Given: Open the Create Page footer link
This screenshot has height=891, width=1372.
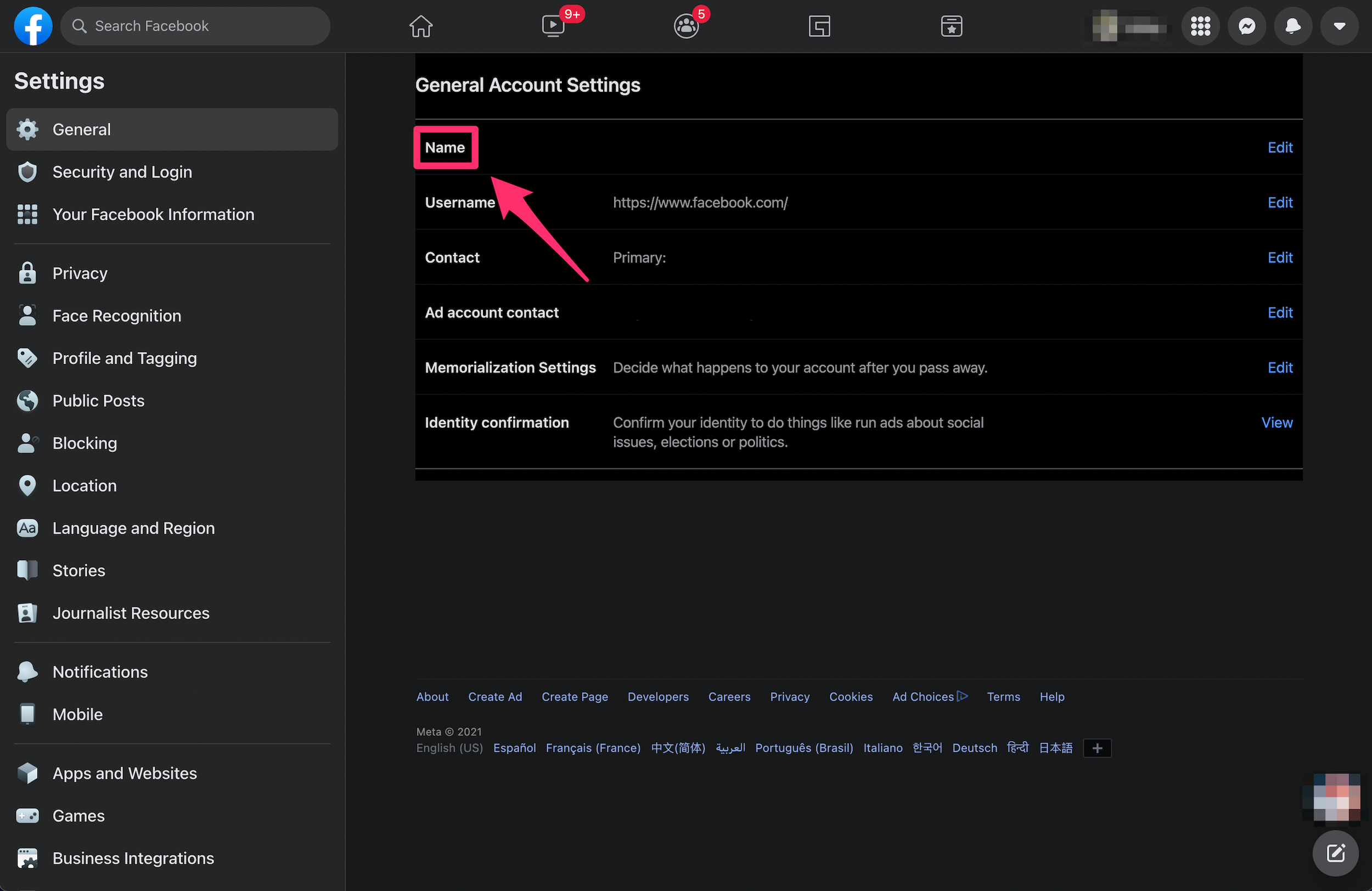Looking at the screenshot, I should pos(575,697).
